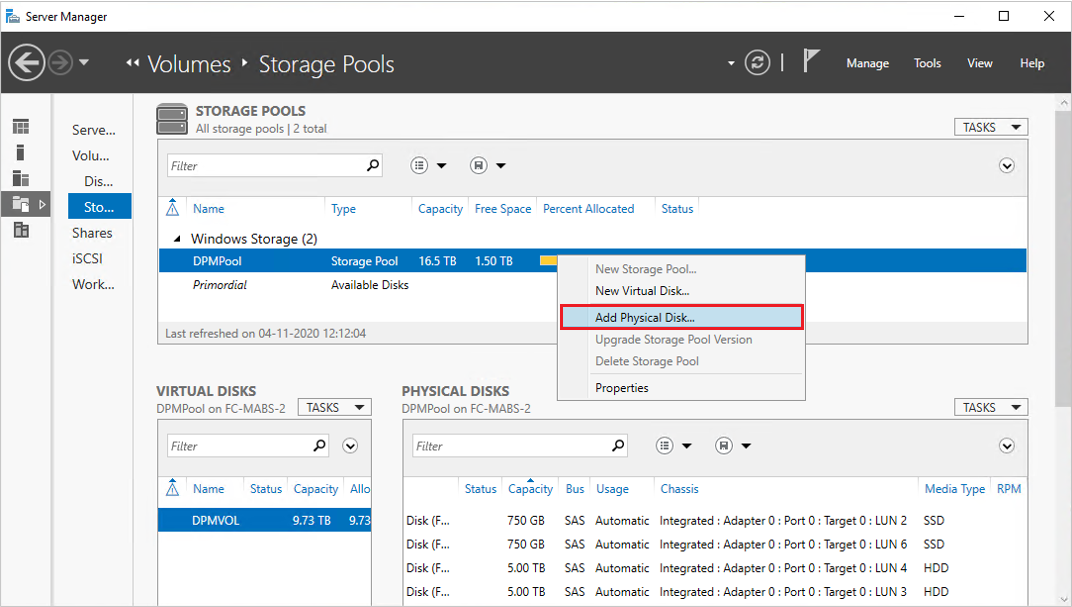
Task: Sort storage pools by Capacity column
Action: (440, 209)
